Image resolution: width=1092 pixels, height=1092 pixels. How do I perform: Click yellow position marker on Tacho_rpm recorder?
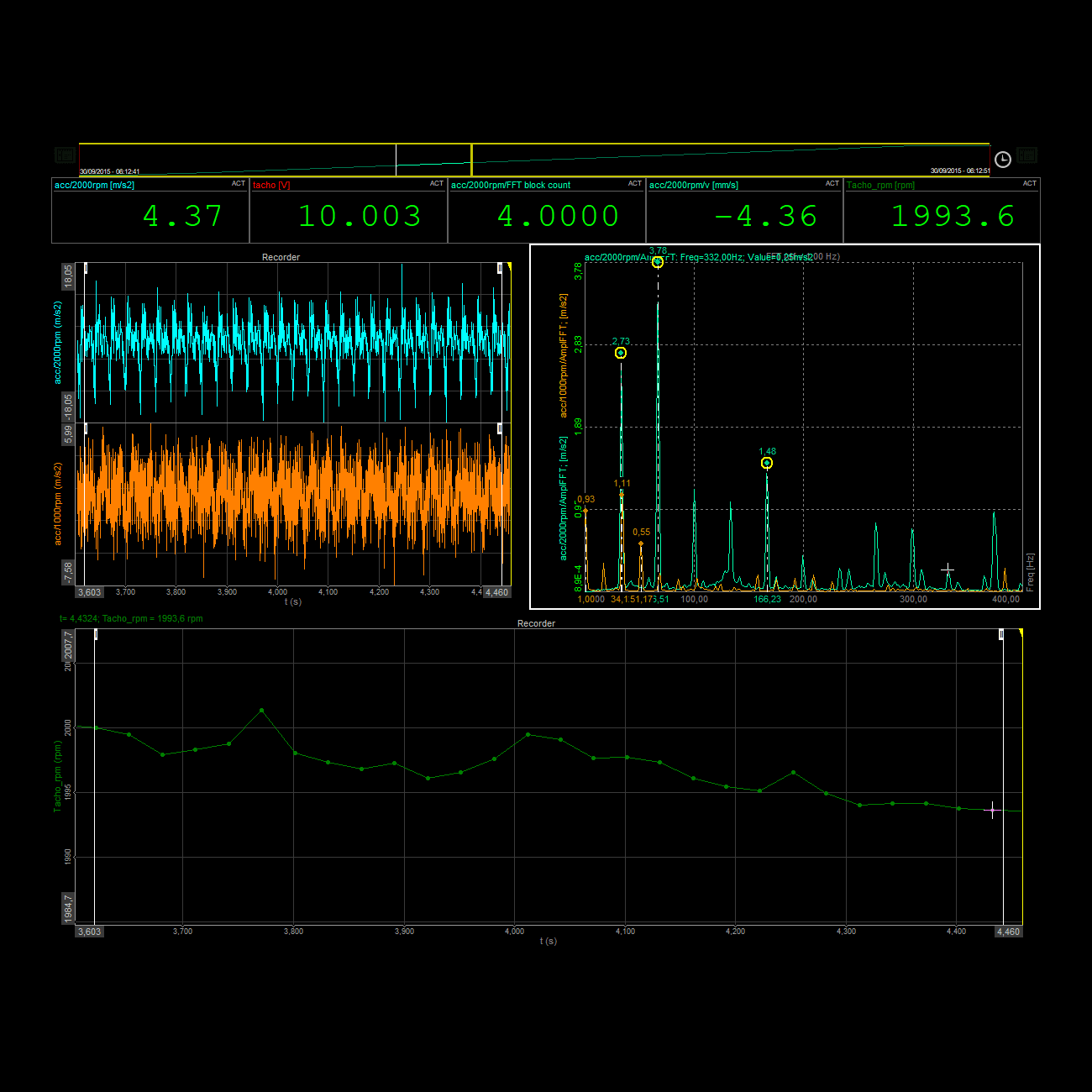point(1021,633)
